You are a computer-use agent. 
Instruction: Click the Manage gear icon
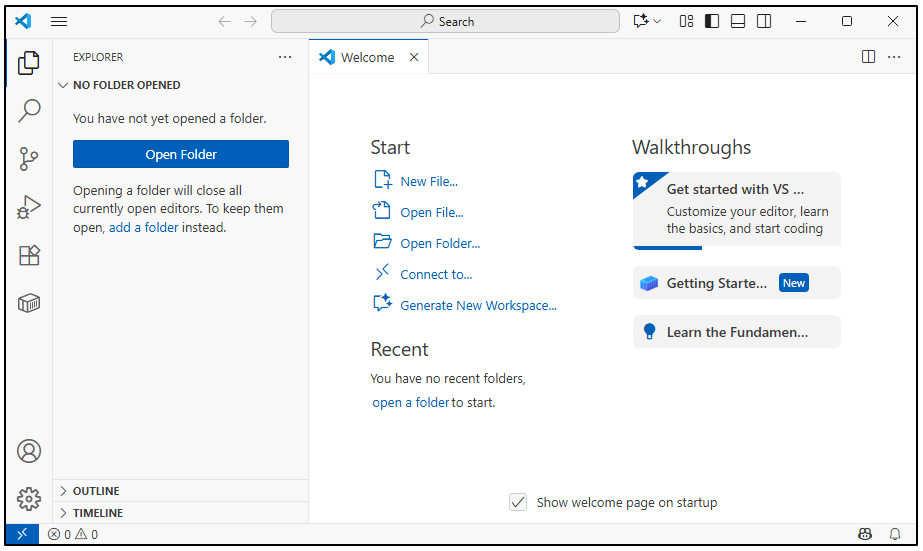click(29, 498)
